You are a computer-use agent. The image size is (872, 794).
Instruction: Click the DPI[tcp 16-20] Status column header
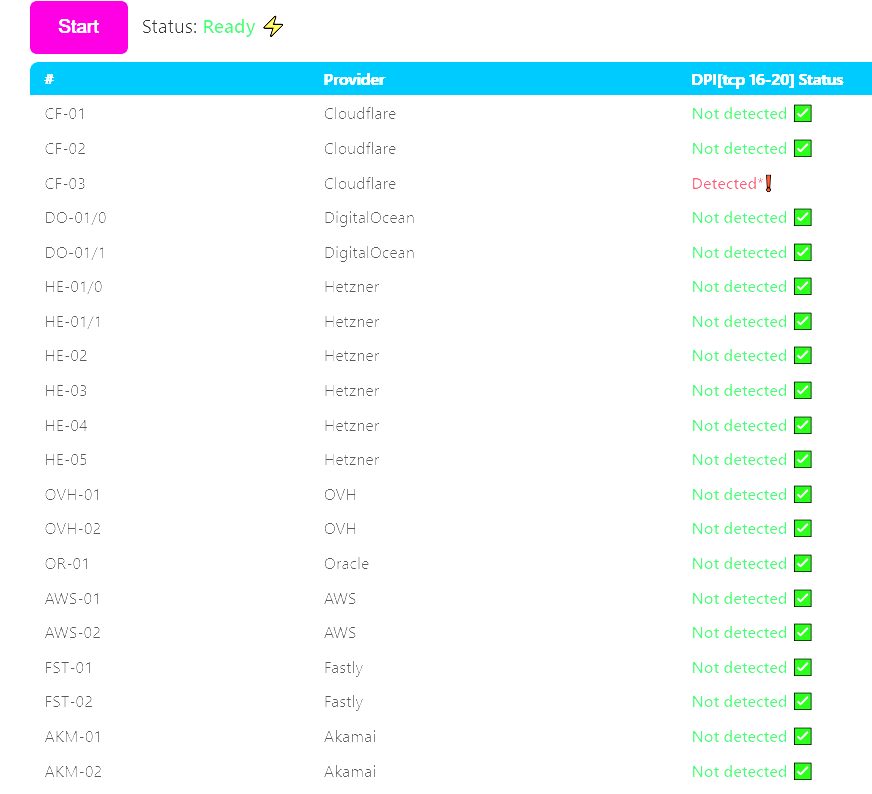pos(767,80)
